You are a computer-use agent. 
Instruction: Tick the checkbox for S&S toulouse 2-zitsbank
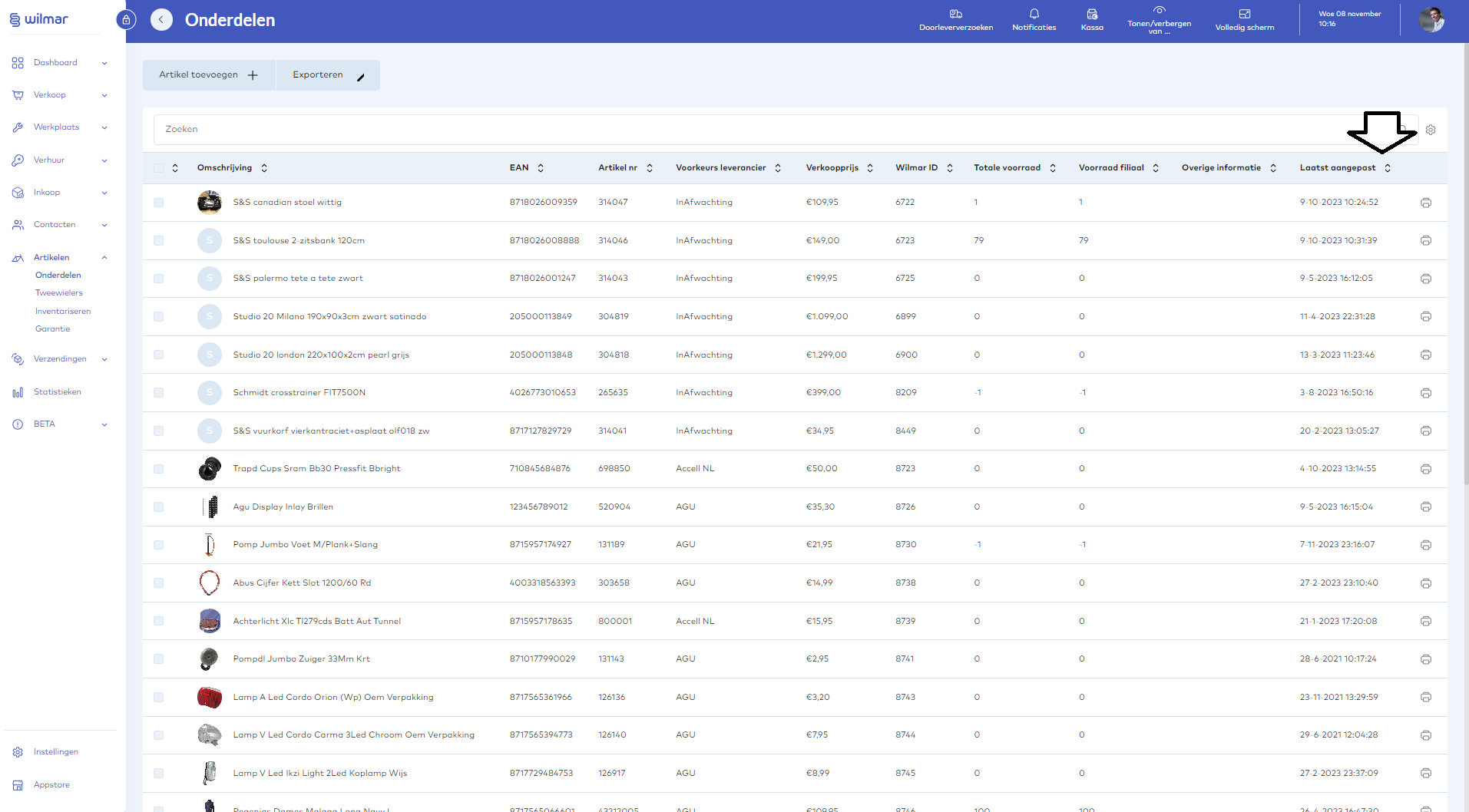coord(159,240)
